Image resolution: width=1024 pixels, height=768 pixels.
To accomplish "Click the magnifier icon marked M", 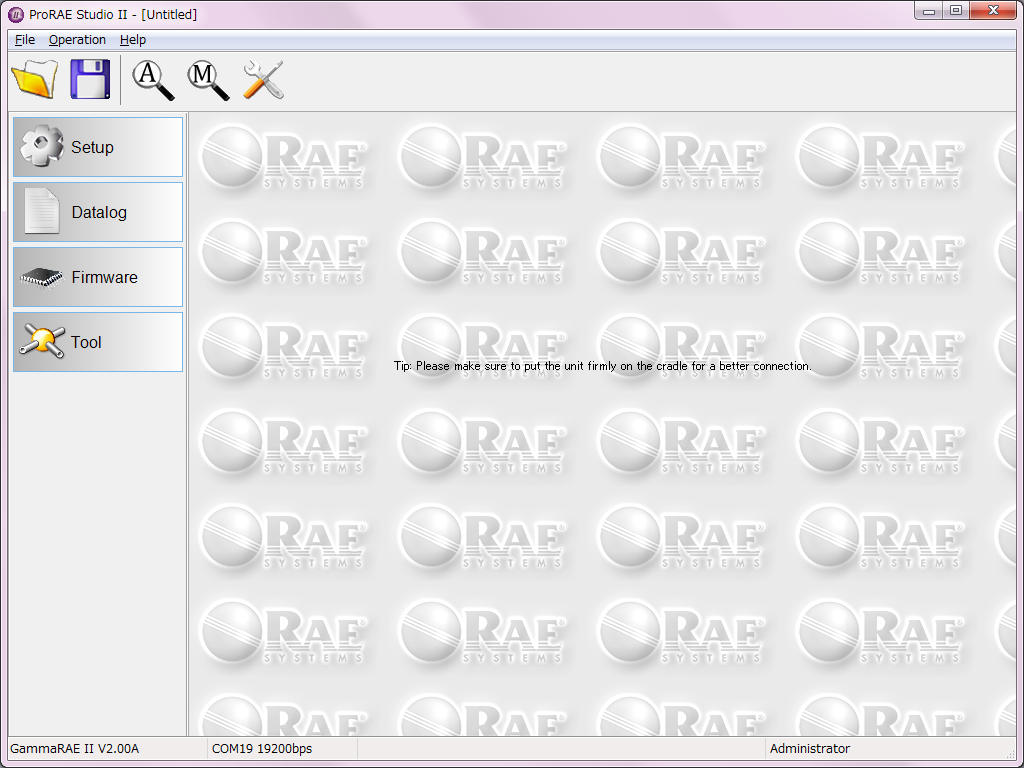I will click(x=208, y=80).
